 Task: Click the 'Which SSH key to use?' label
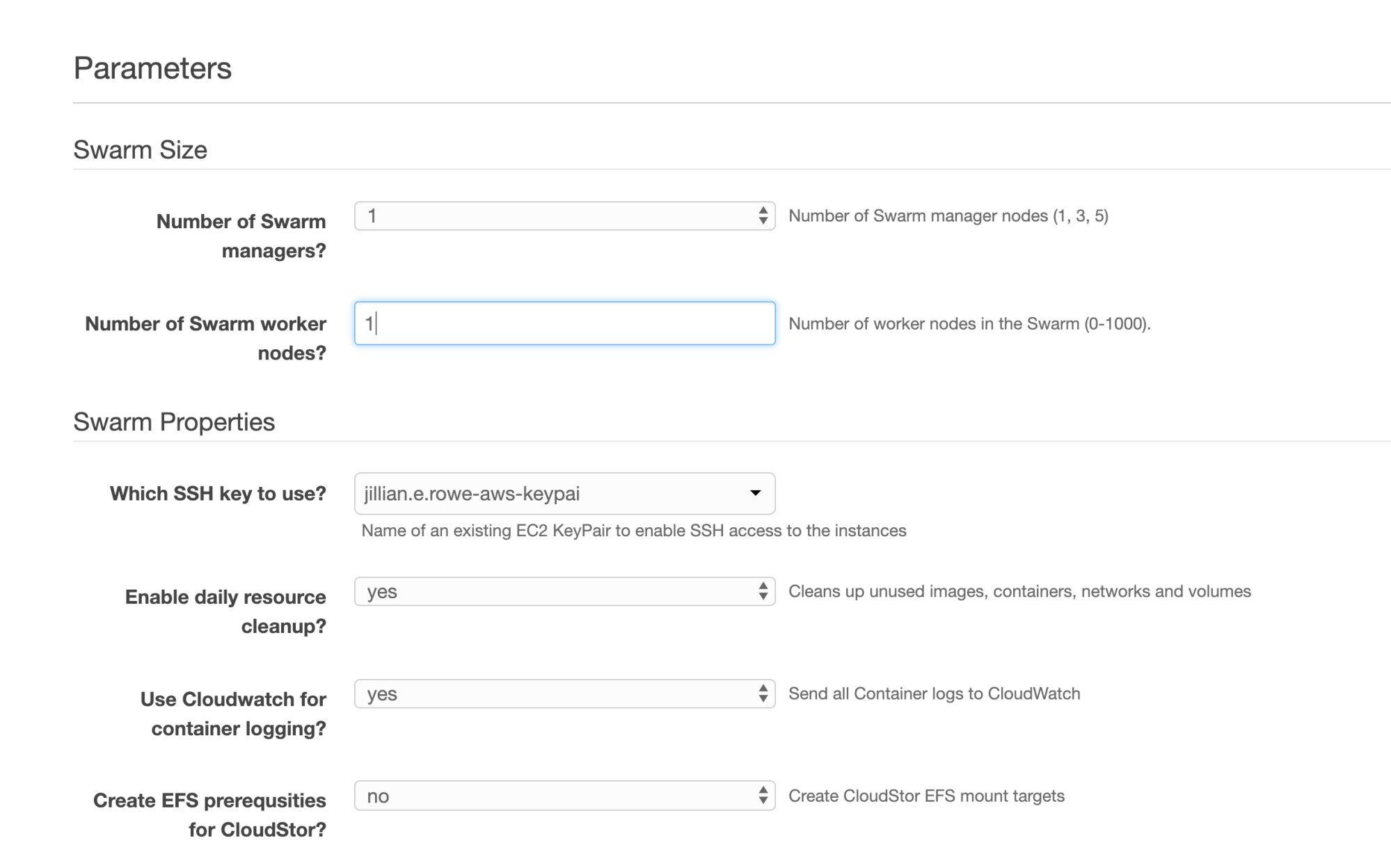point(218,493)
